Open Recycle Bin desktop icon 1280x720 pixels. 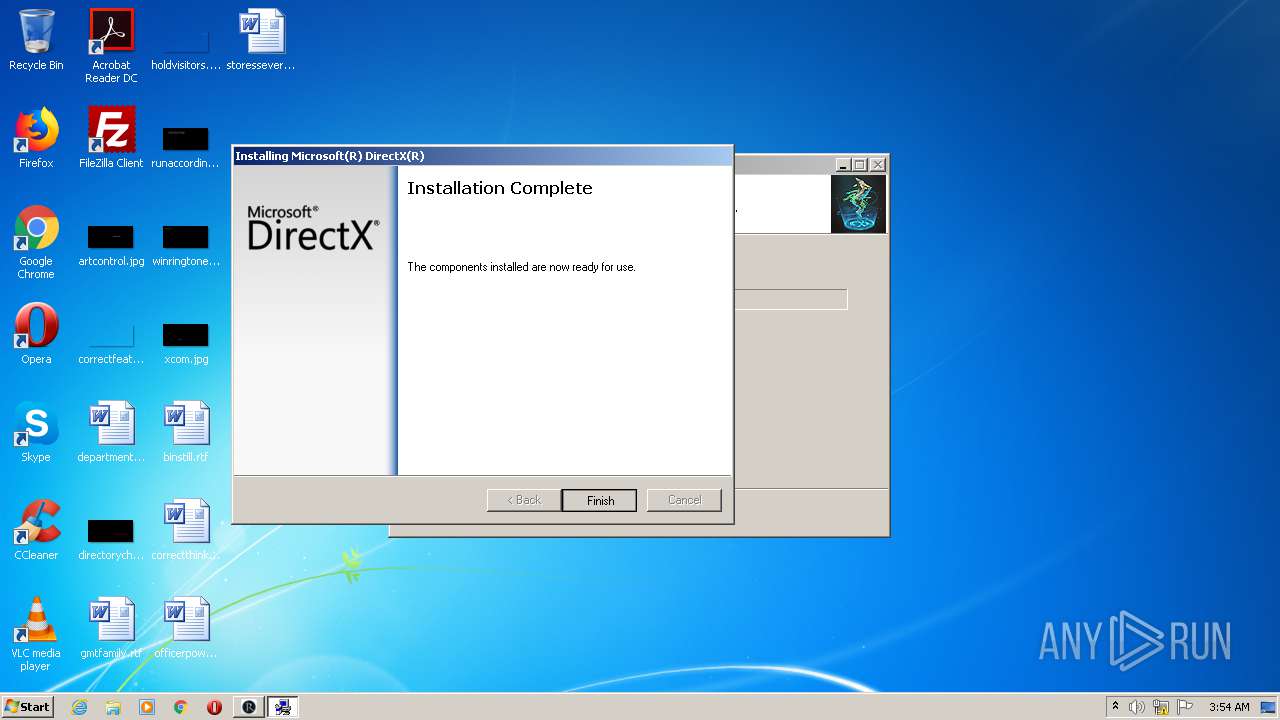(x=36, y=41)
